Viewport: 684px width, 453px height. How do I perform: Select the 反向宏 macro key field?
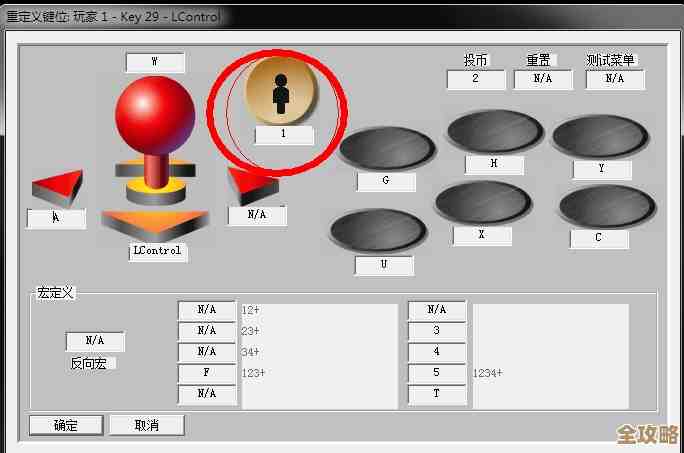[95, 342]
